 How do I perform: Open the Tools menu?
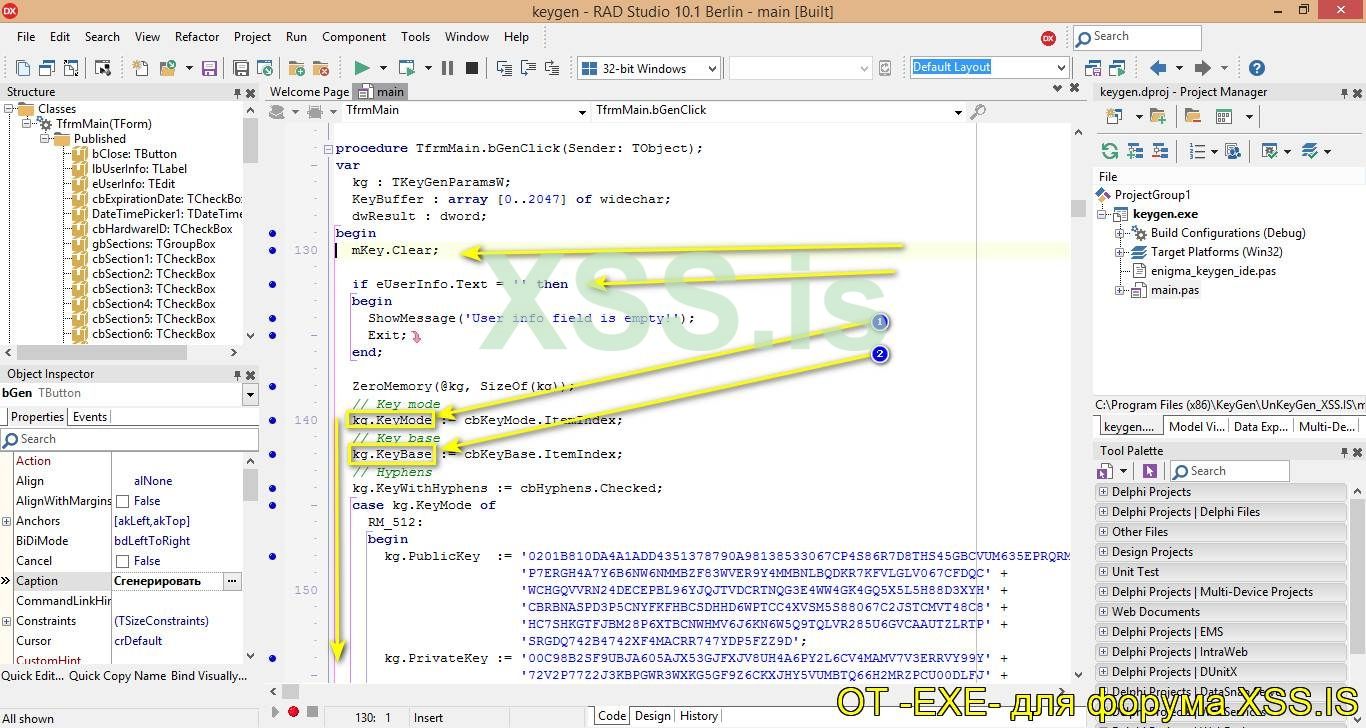416,37
